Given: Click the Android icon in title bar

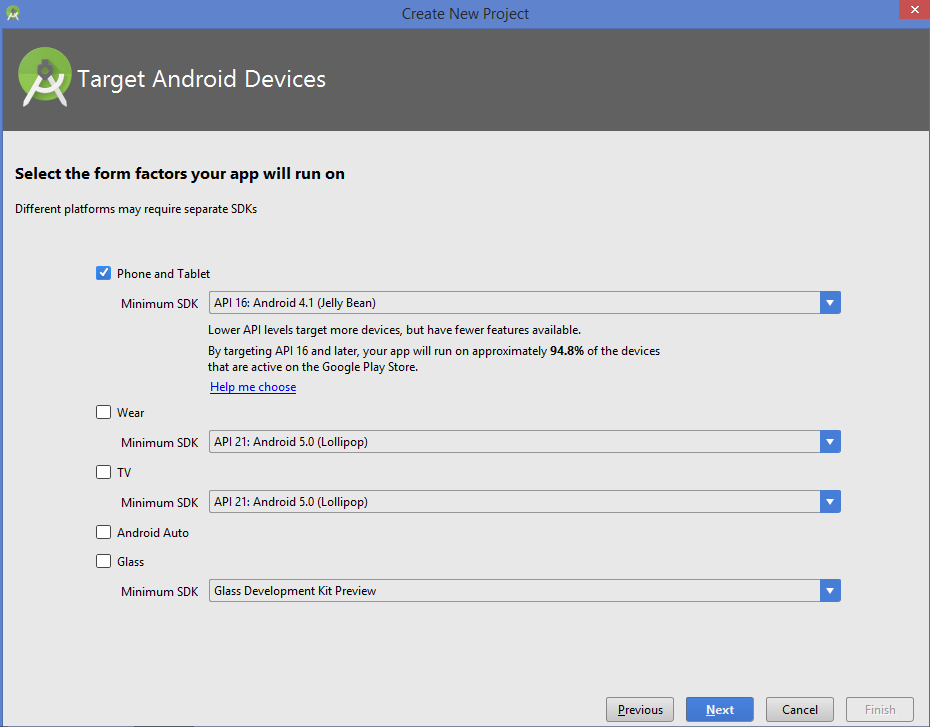Looking at the screenshot, I should [11, 13].
